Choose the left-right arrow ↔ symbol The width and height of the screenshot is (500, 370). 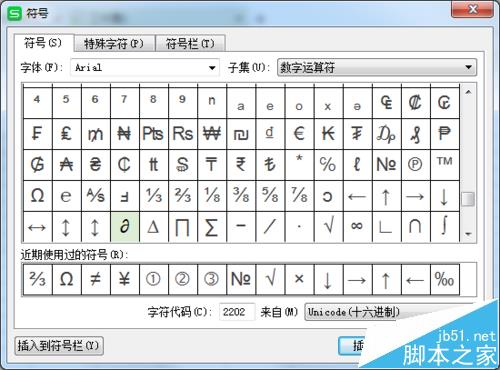click(38, 227)
